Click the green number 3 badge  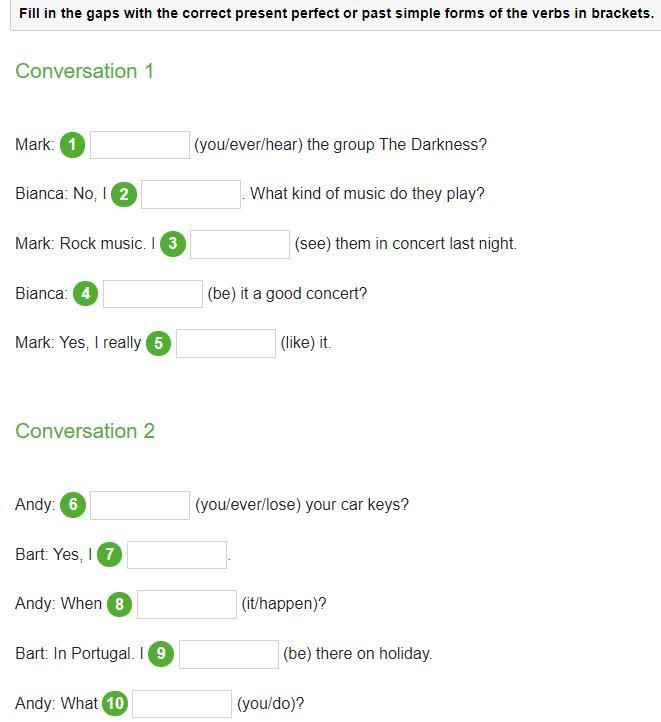tap(173, 244)
